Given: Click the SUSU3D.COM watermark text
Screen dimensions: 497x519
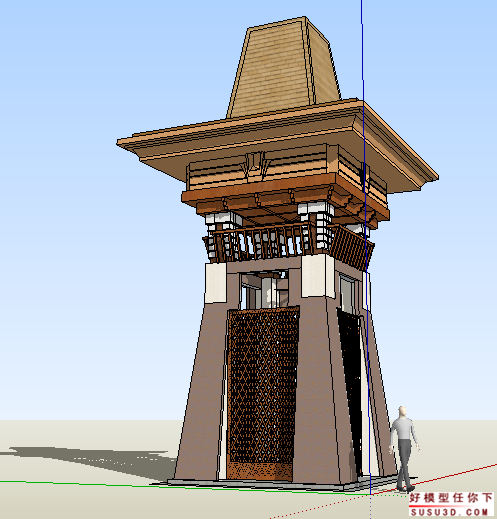Looking at the screenshot, I should coord(449,512).
